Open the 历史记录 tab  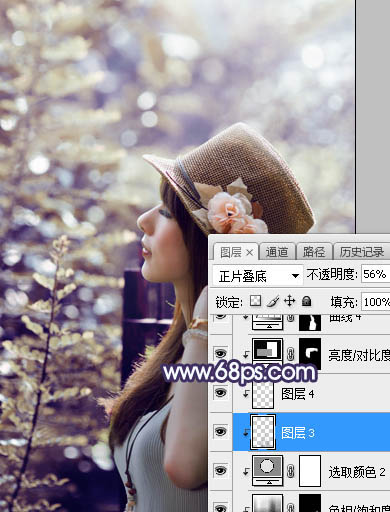tap(362, 252)
